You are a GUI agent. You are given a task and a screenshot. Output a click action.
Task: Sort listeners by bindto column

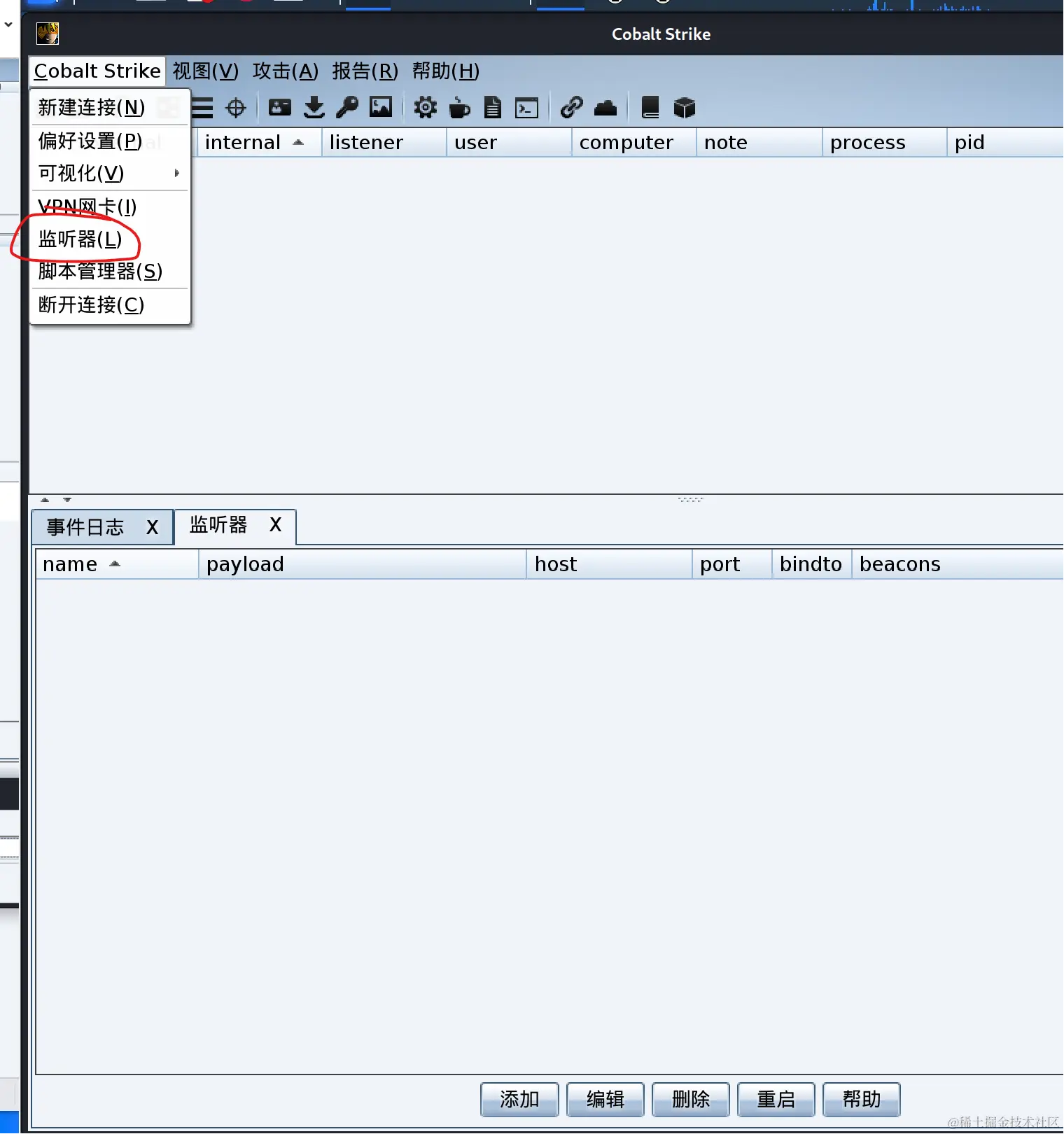[x=812, y=564]
